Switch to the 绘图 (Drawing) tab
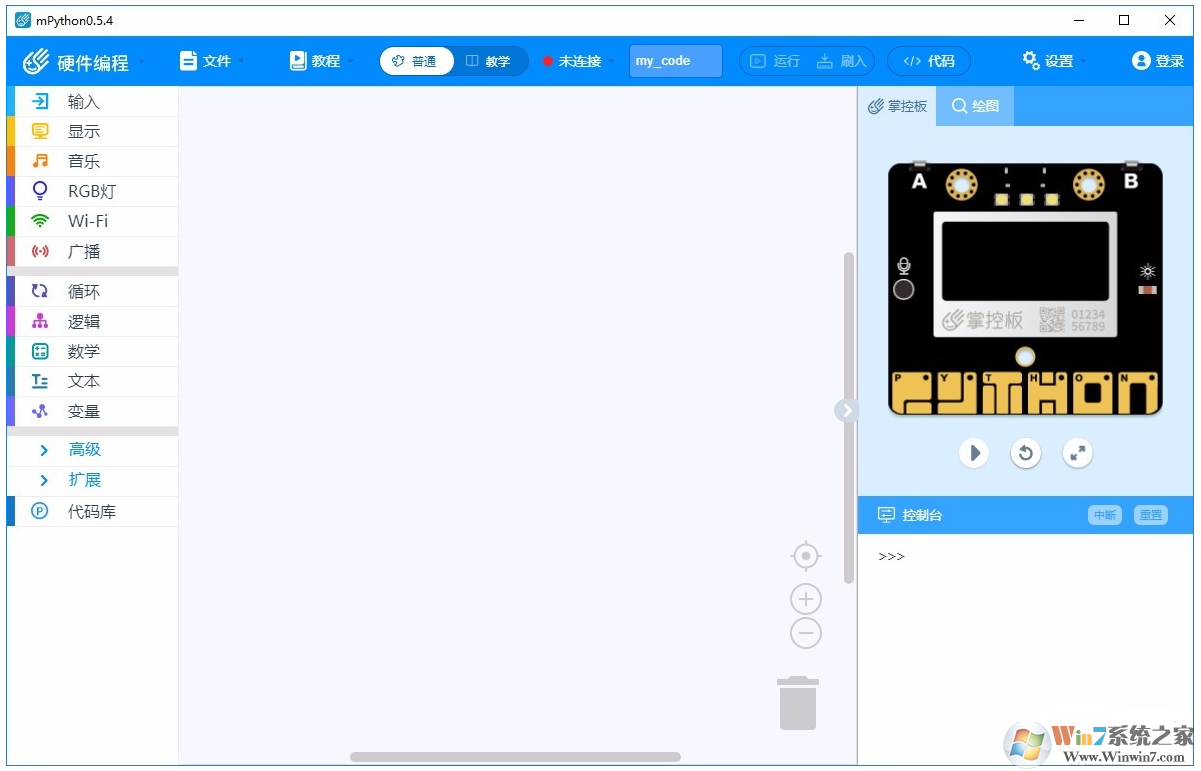The image size is (1201, 771). tap(974, 105)
